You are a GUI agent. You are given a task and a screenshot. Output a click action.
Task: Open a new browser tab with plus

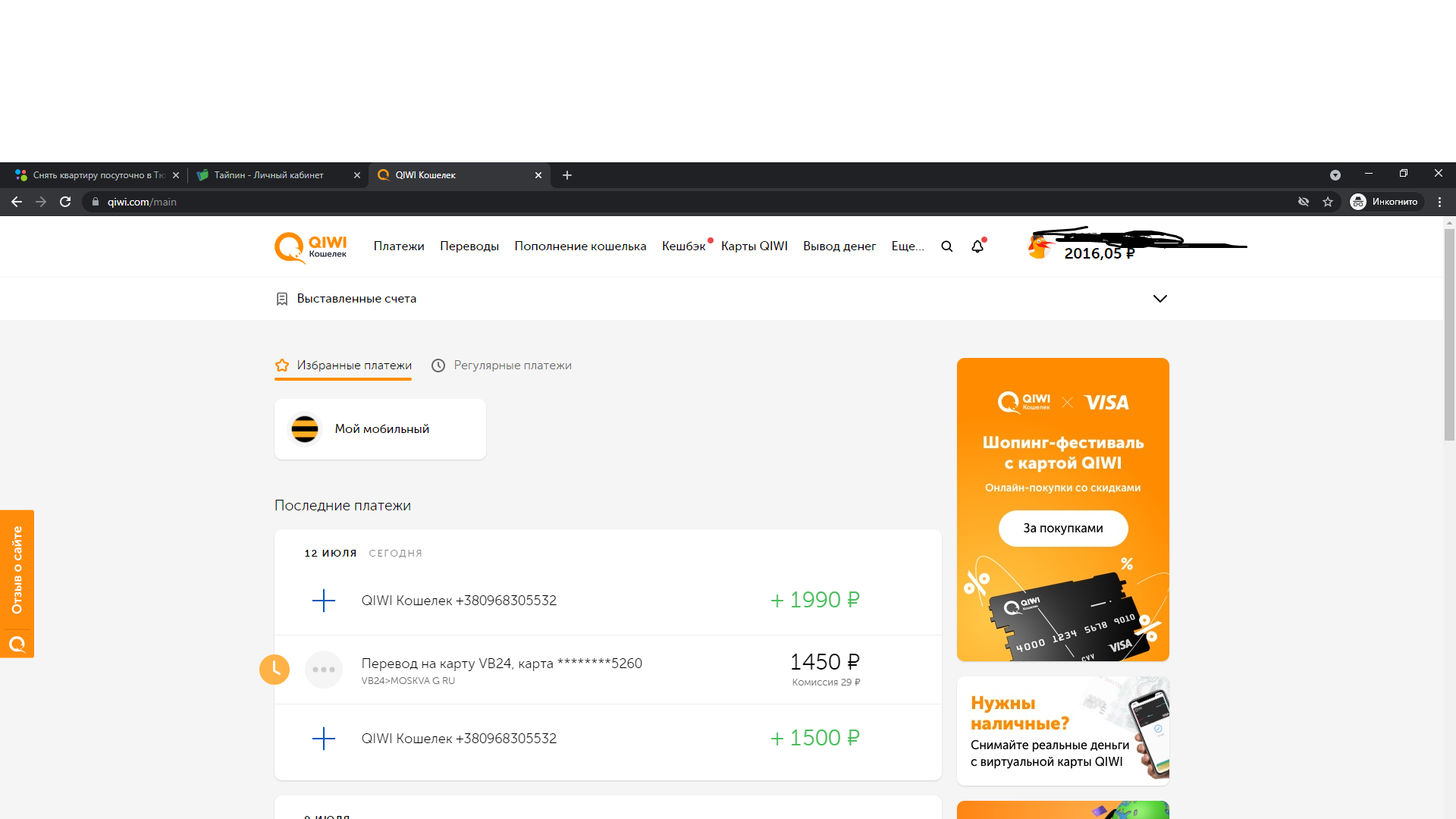click(567, 175)
